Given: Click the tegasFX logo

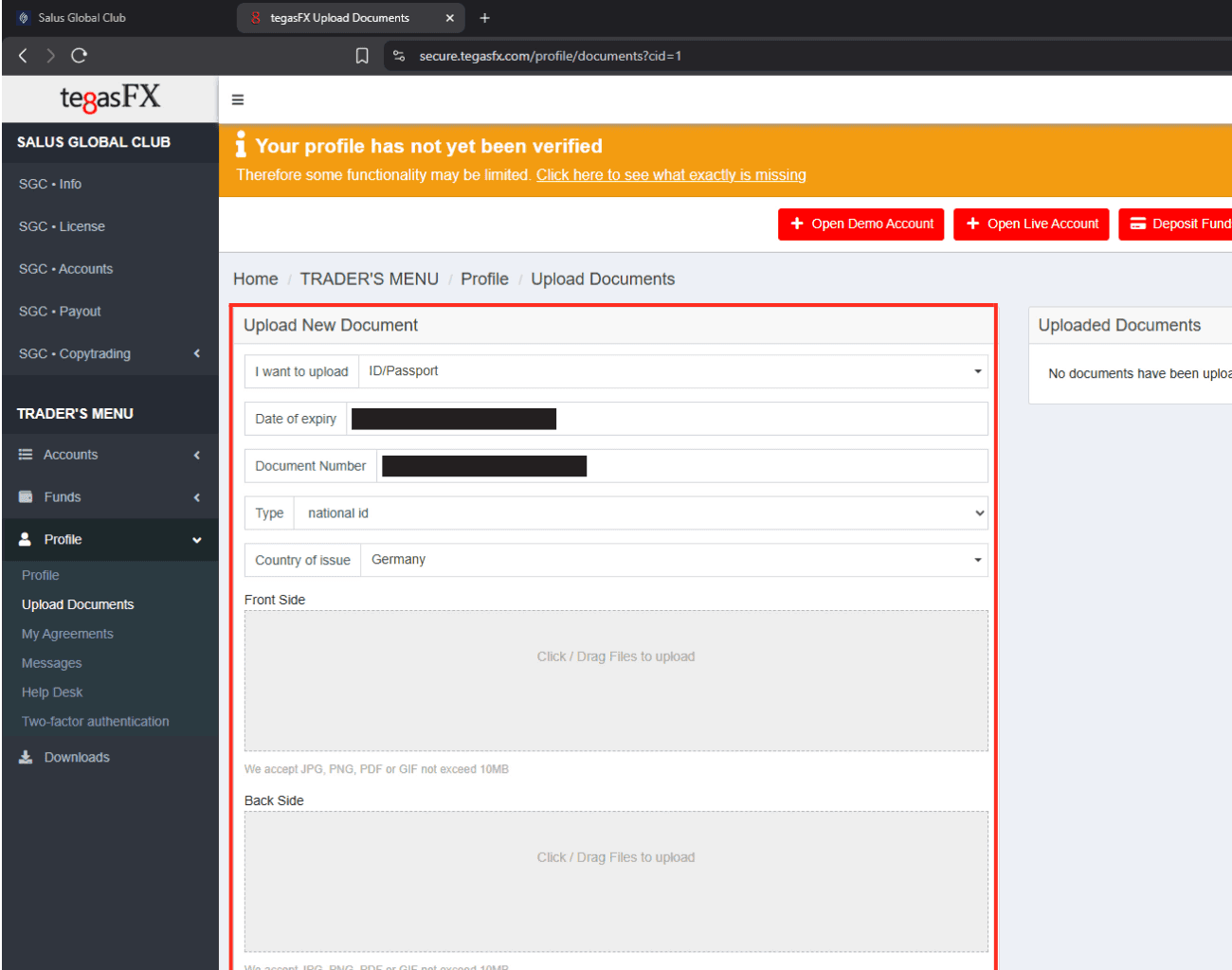Looking at the screenshot, I should (x=110, y=98).
